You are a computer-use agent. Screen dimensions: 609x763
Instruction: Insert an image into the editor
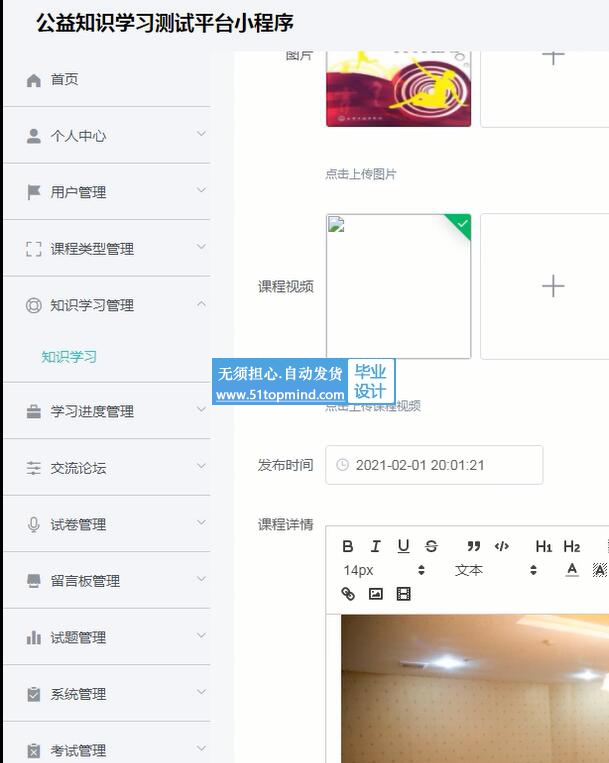click(x=376, y=594)
